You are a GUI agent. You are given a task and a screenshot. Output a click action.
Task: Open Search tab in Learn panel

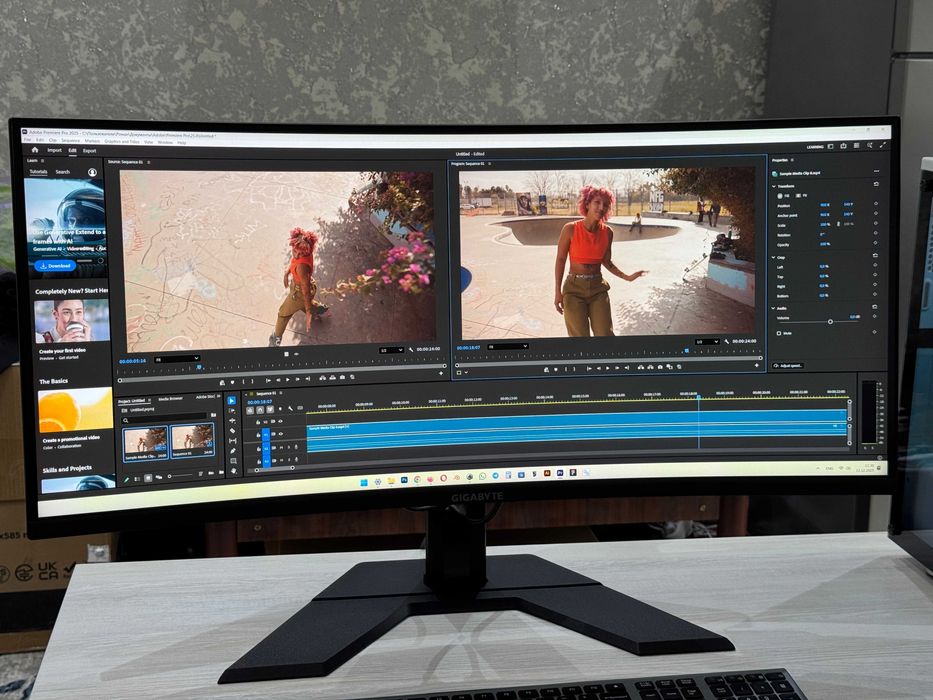click(62, 172)
